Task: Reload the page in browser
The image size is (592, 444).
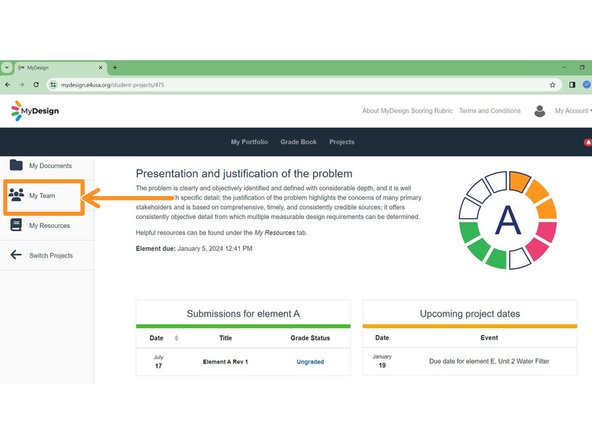Action: 36,85
